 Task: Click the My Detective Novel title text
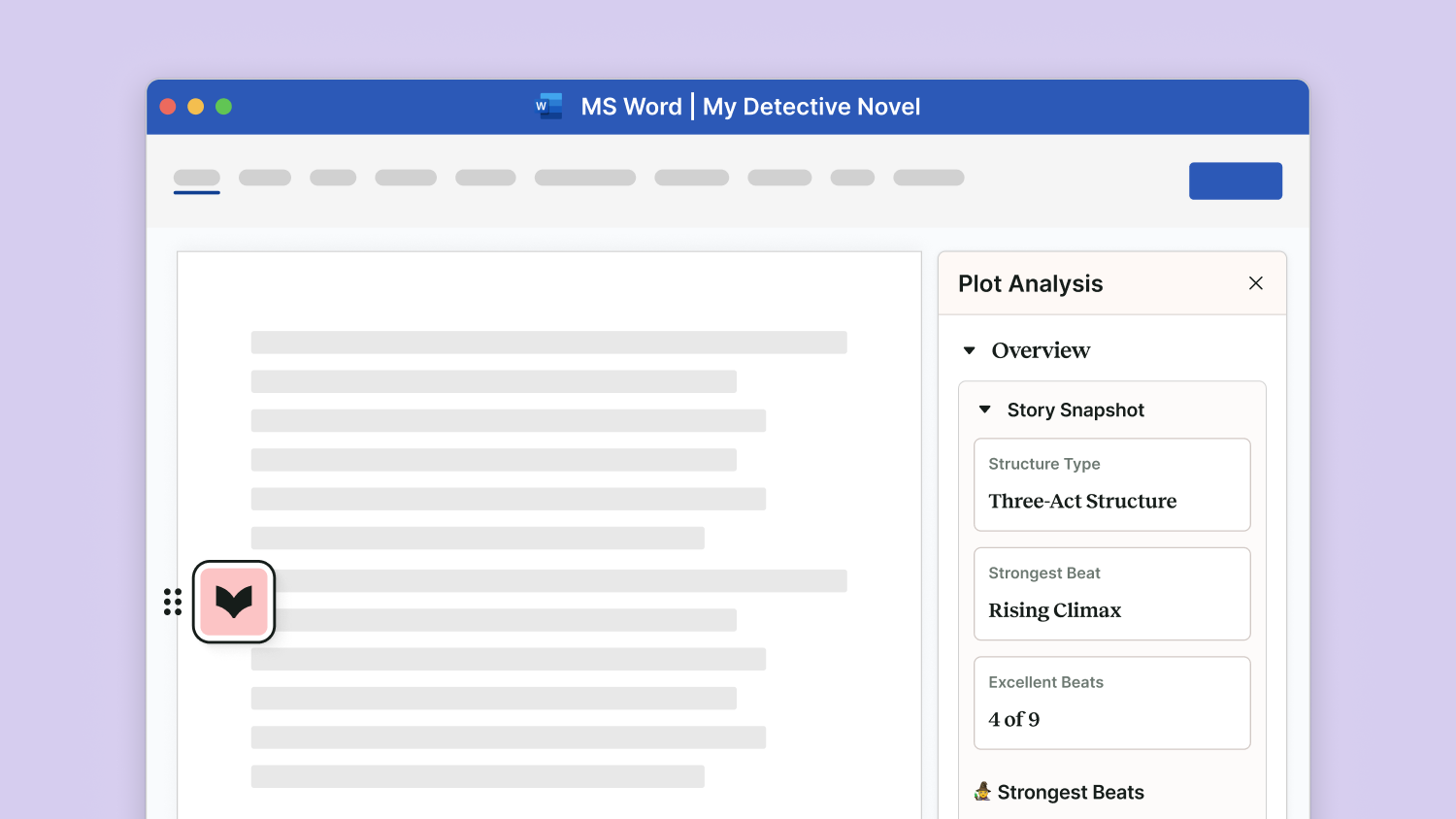[811, 107]
